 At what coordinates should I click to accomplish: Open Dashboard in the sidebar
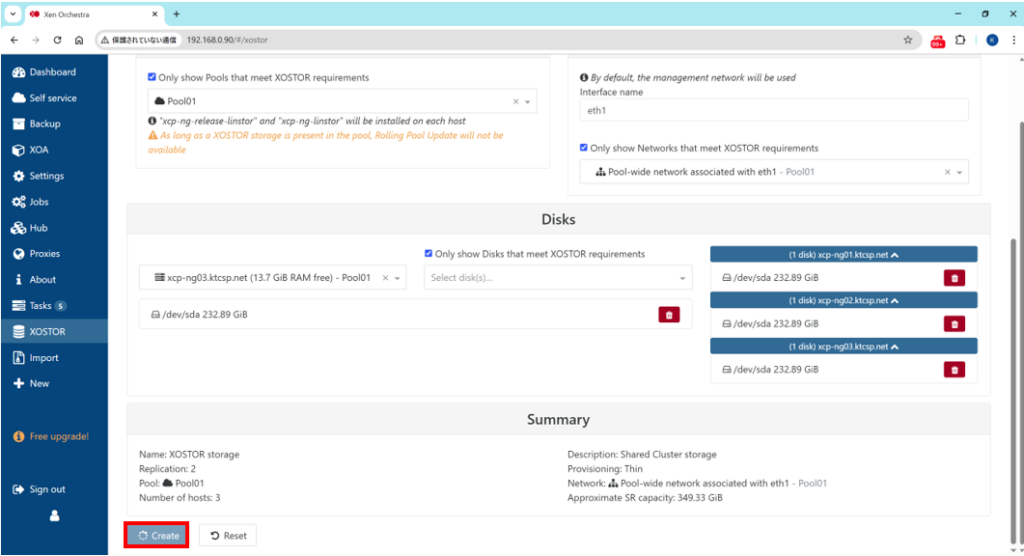point(52,72)
